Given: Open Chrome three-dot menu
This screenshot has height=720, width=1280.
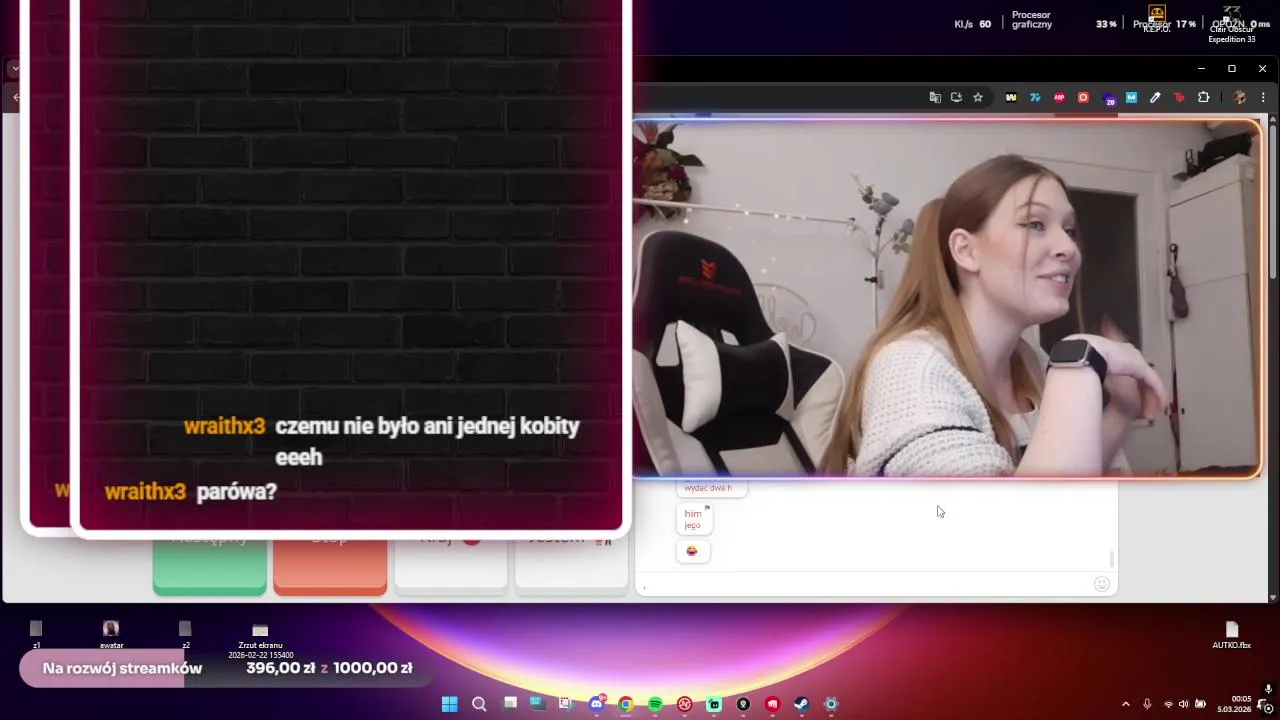Looking at the screenshot, I should 1264,97.
